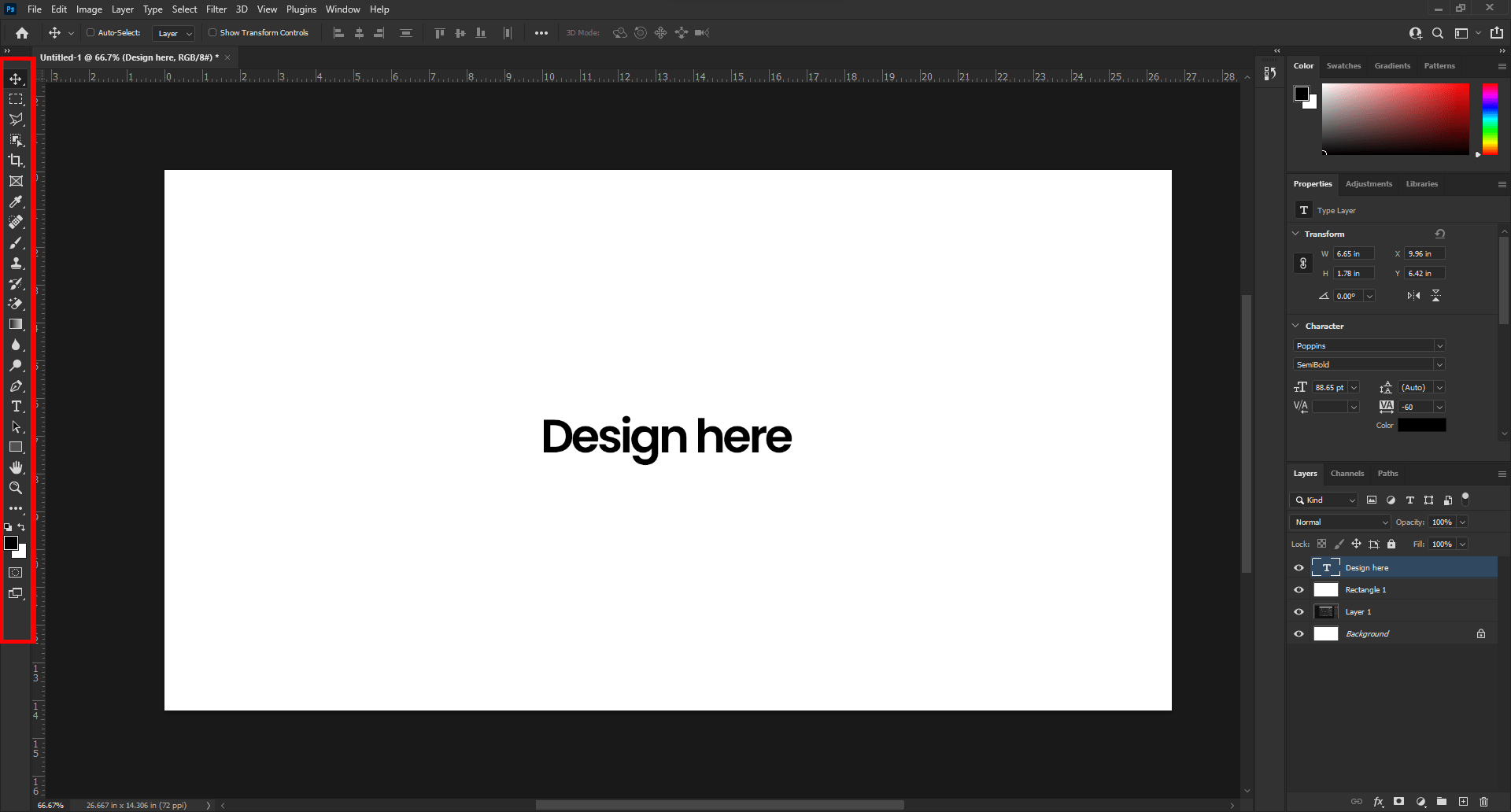Create a new adjustment layer

point(1420,802)
